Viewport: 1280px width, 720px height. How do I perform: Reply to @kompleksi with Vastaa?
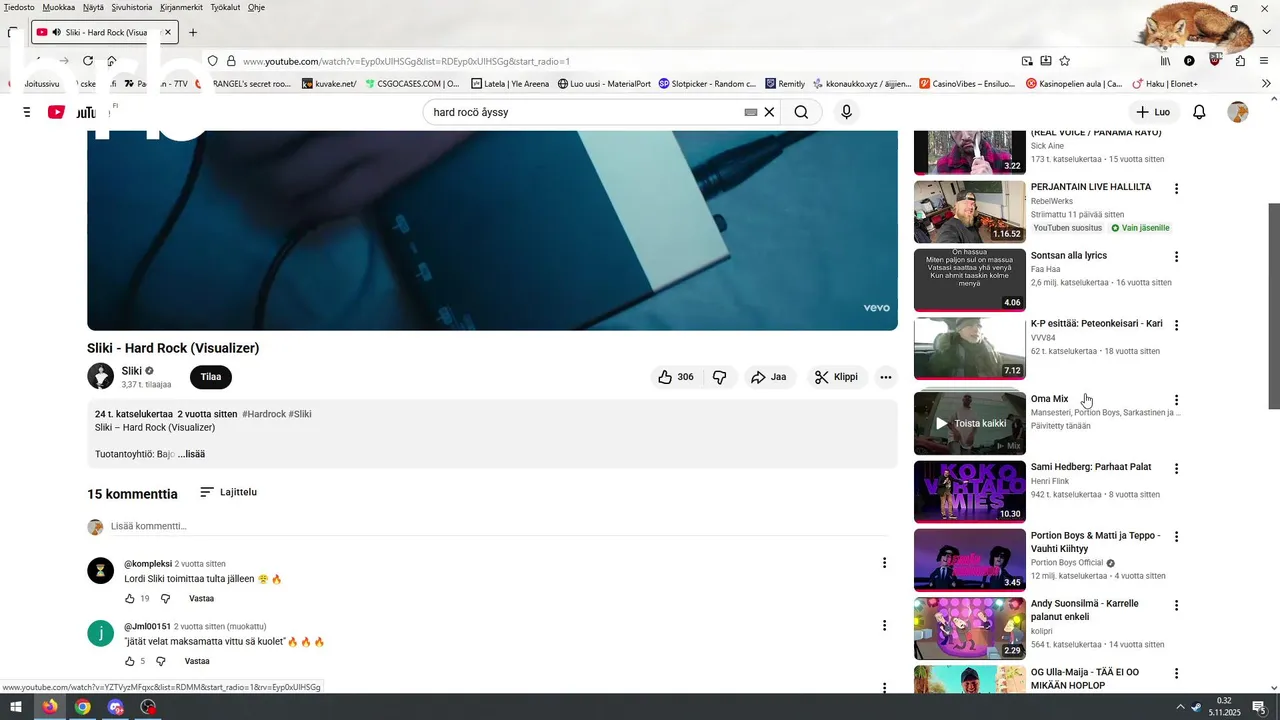[201, 599]
